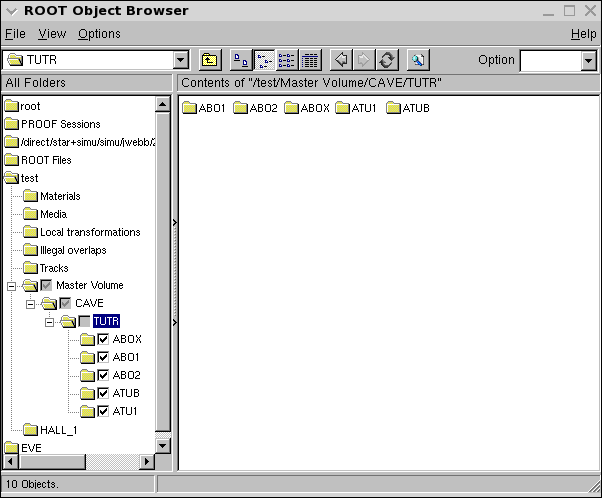Open the Options menu
Image resolution: width=602 pixels, height=498 pixels.
99,34
